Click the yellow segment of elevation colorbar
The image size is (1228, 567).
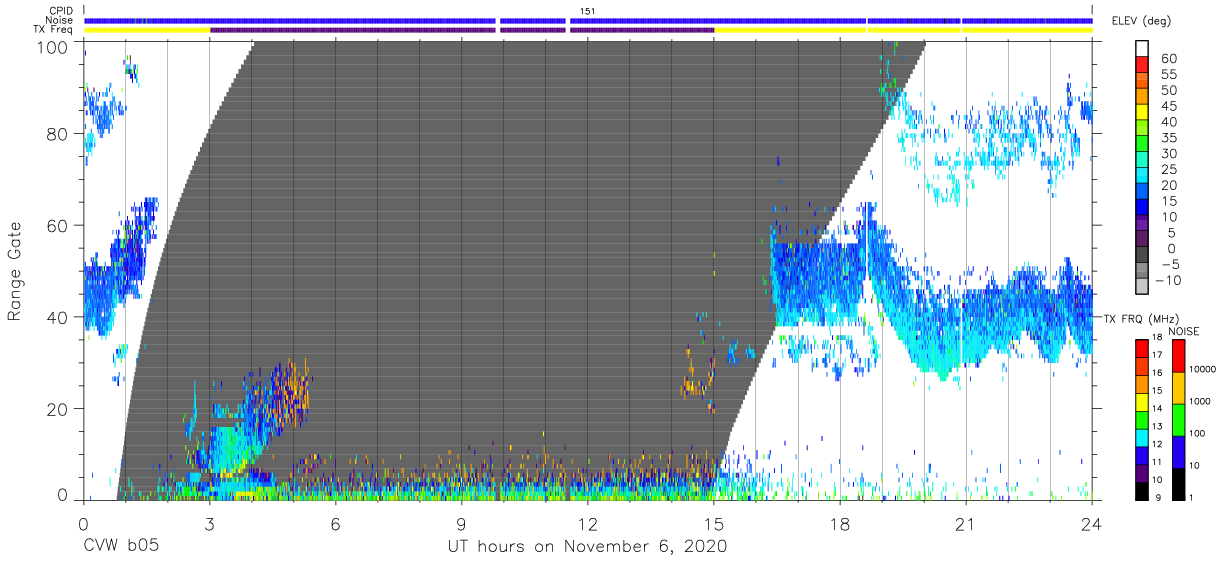click(x=1144, y=114)
